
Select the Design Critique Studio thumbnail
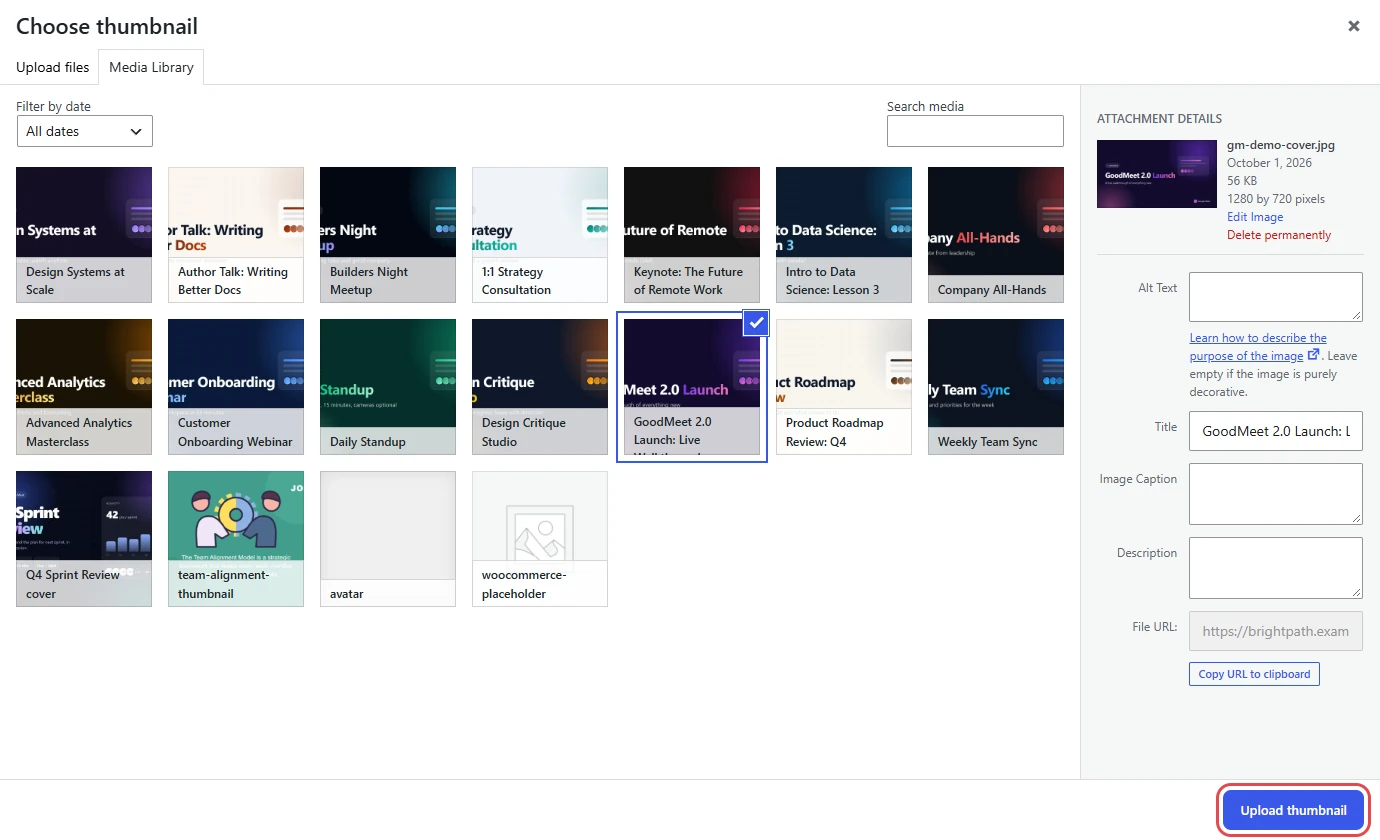[x=540, y=387]
